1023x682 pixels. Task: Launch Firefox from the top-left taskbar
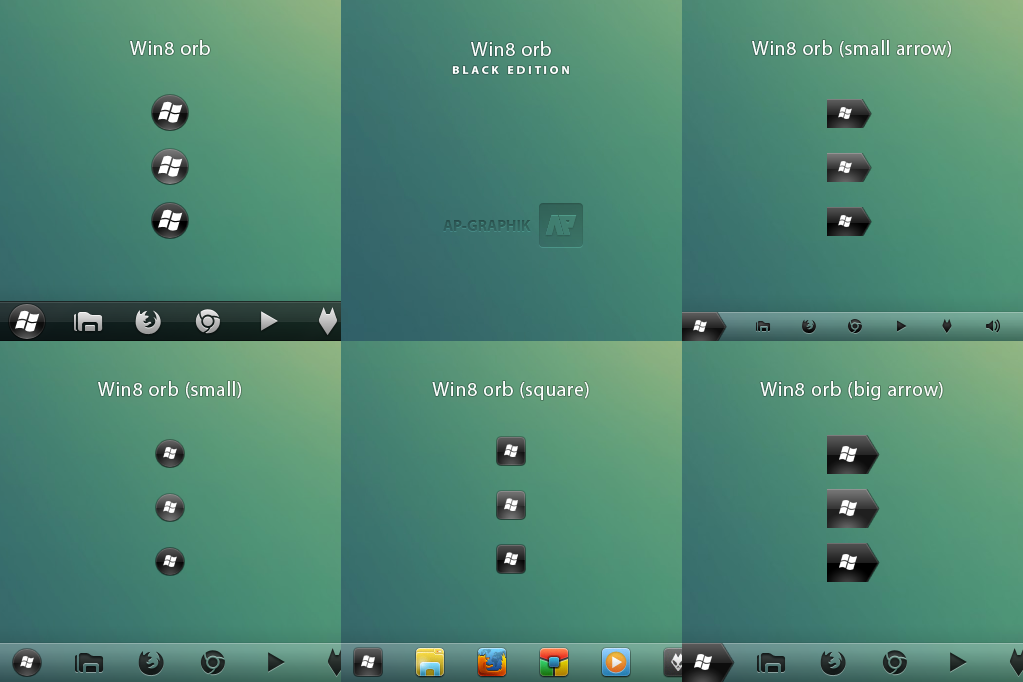(148, 321)
